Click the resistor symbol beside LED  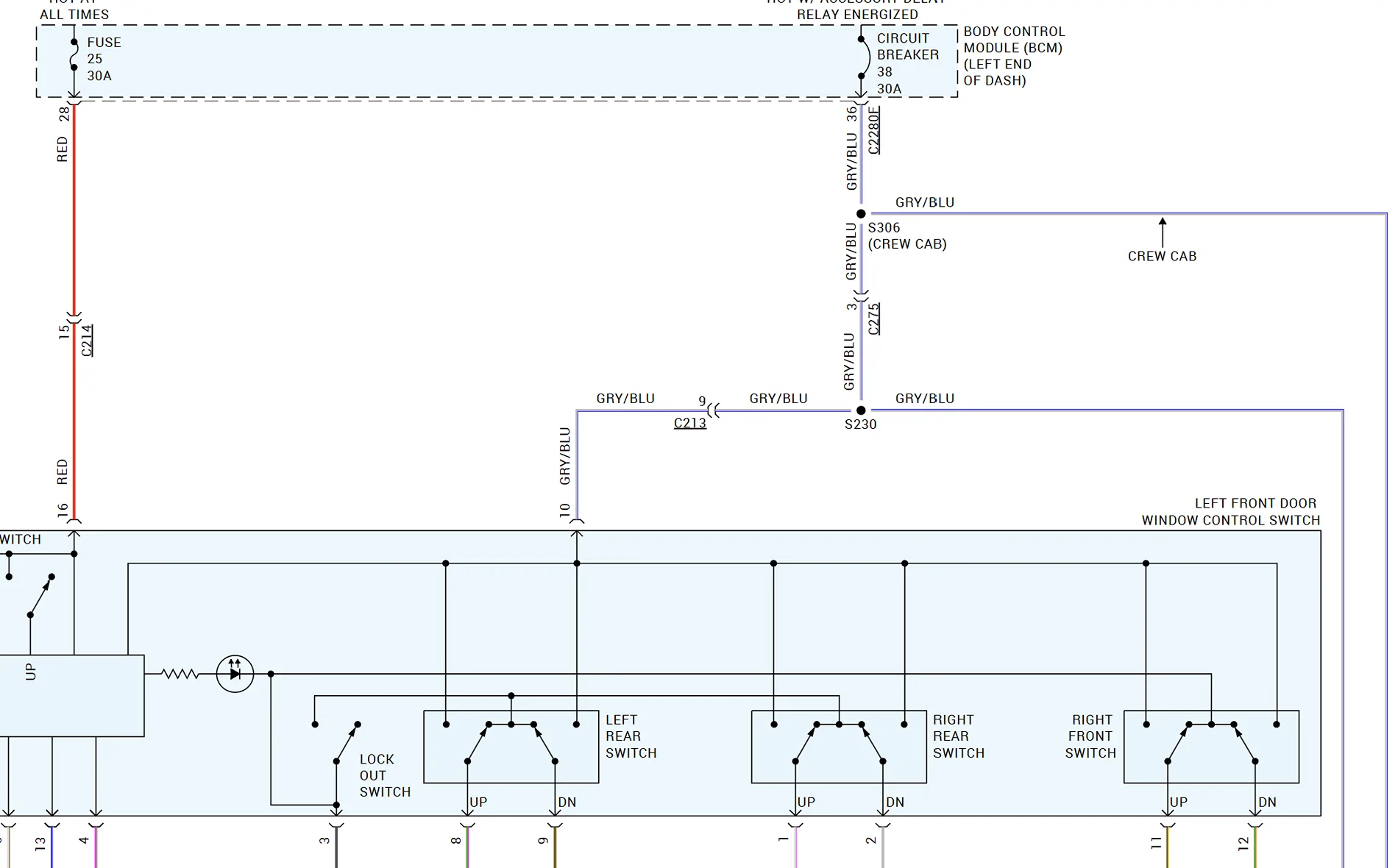click(180, 674)
